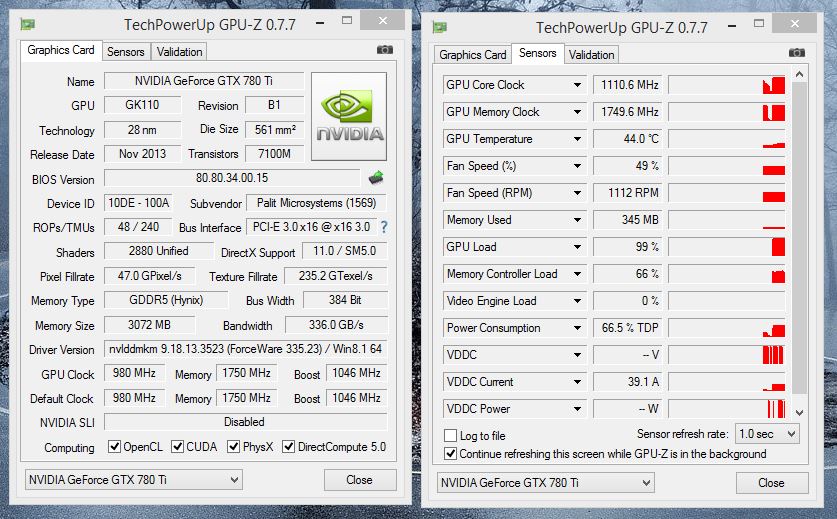This screenshot has height=519, width=837.
Task: Open the Power Consumption sensor dropdown
Action: pos(577,328)
